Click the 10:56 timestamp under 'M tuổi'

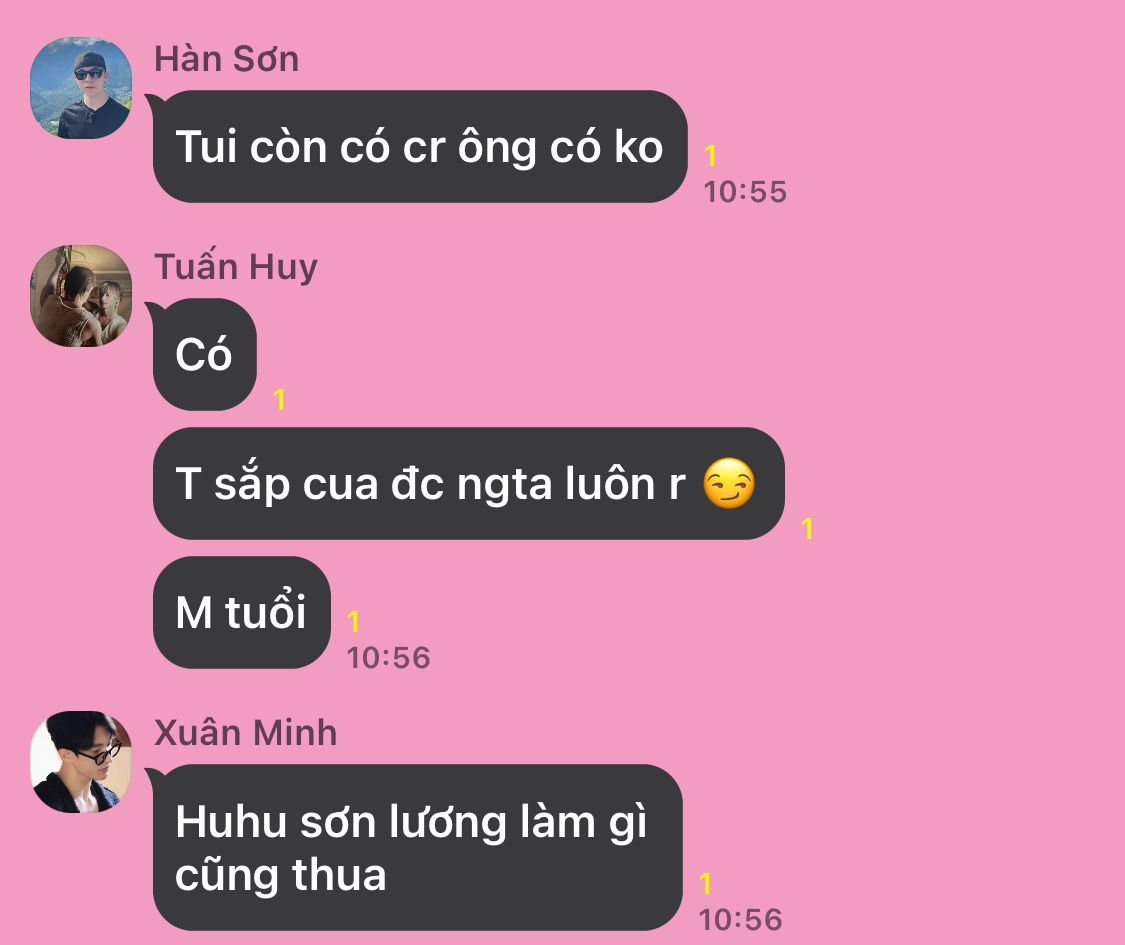[x=388, y=657]
